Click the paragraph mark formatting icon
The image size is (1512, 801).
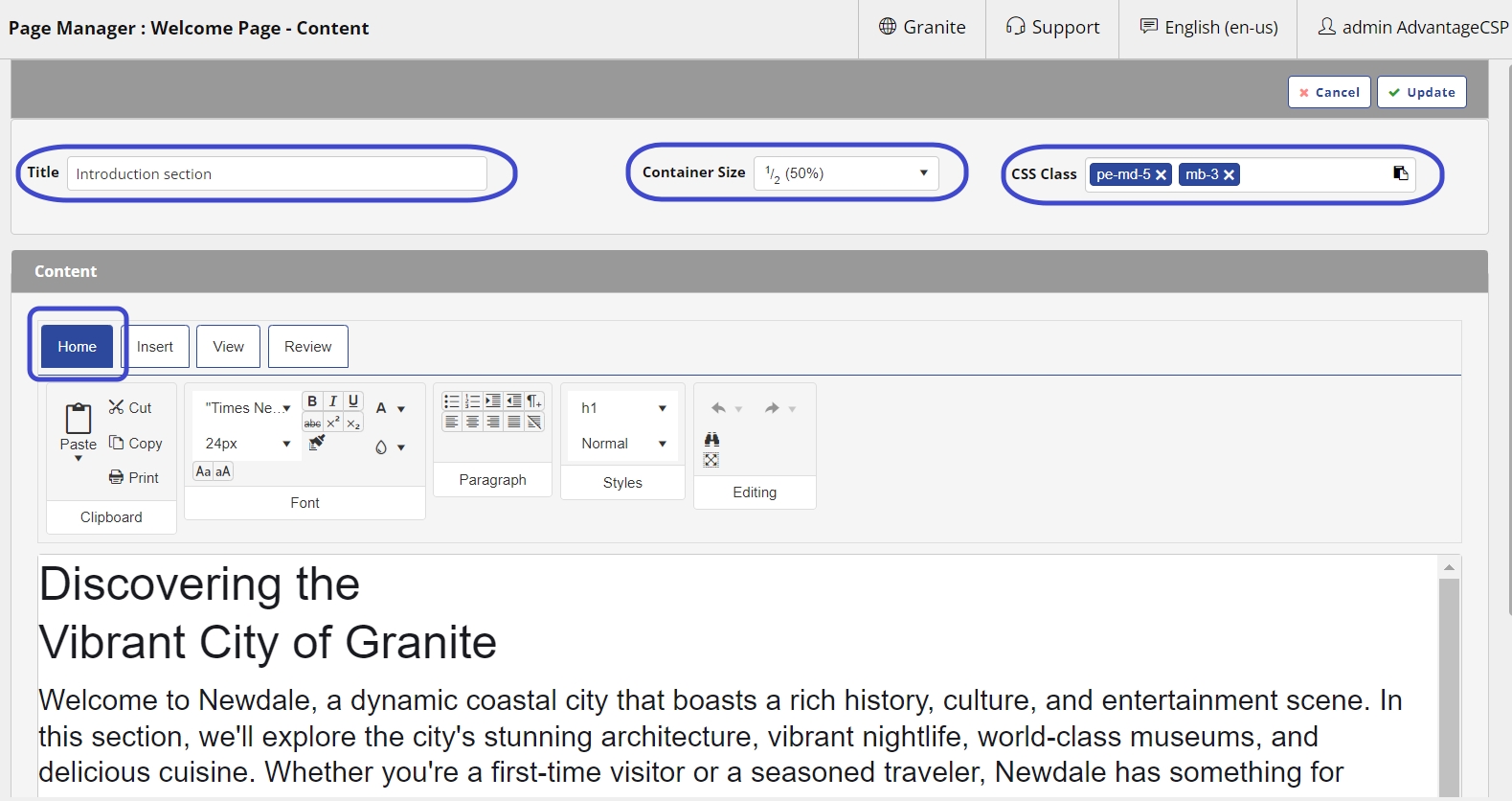tap(534, 401)
